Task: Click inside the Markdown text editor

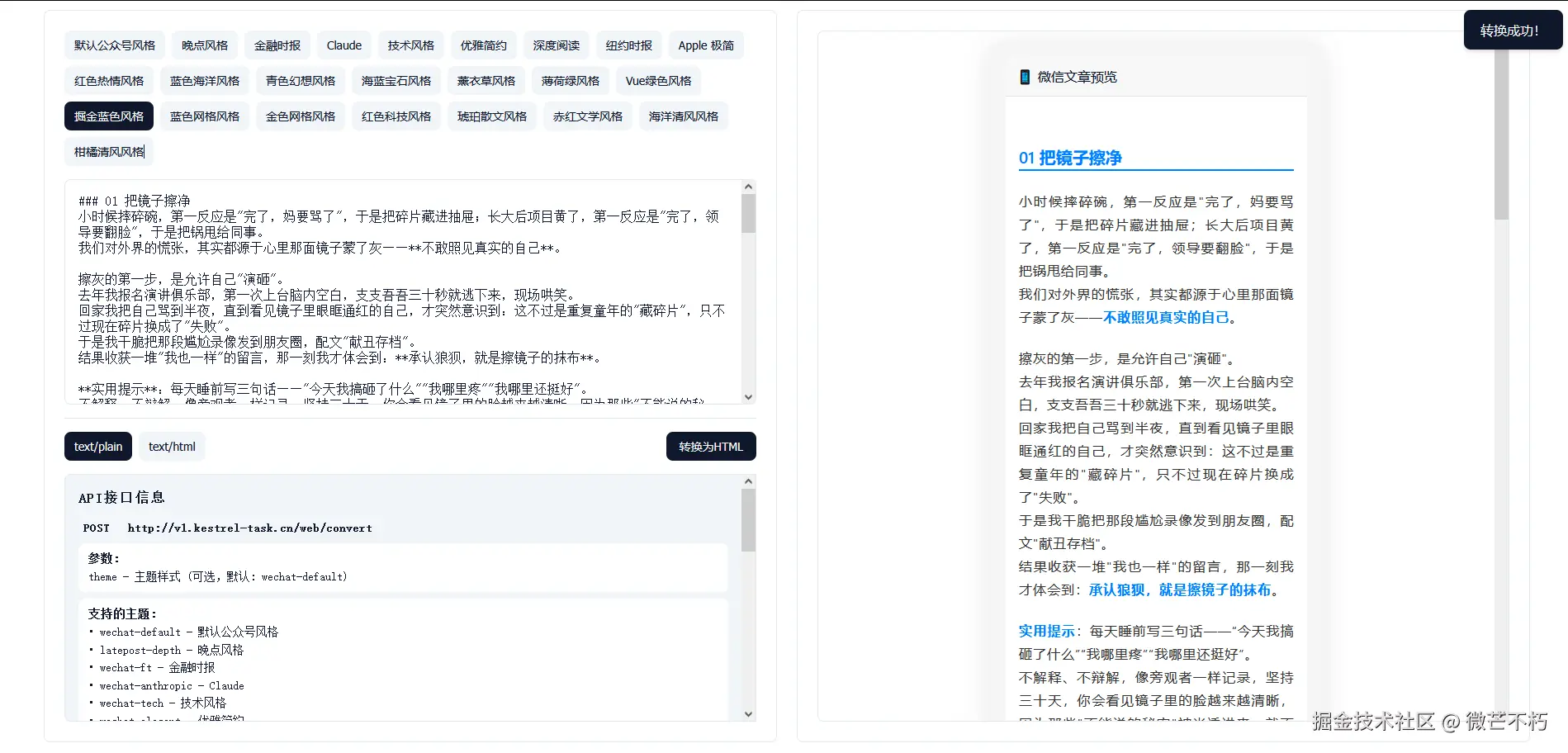Action: pyautogui.click(x=403, y=291)
